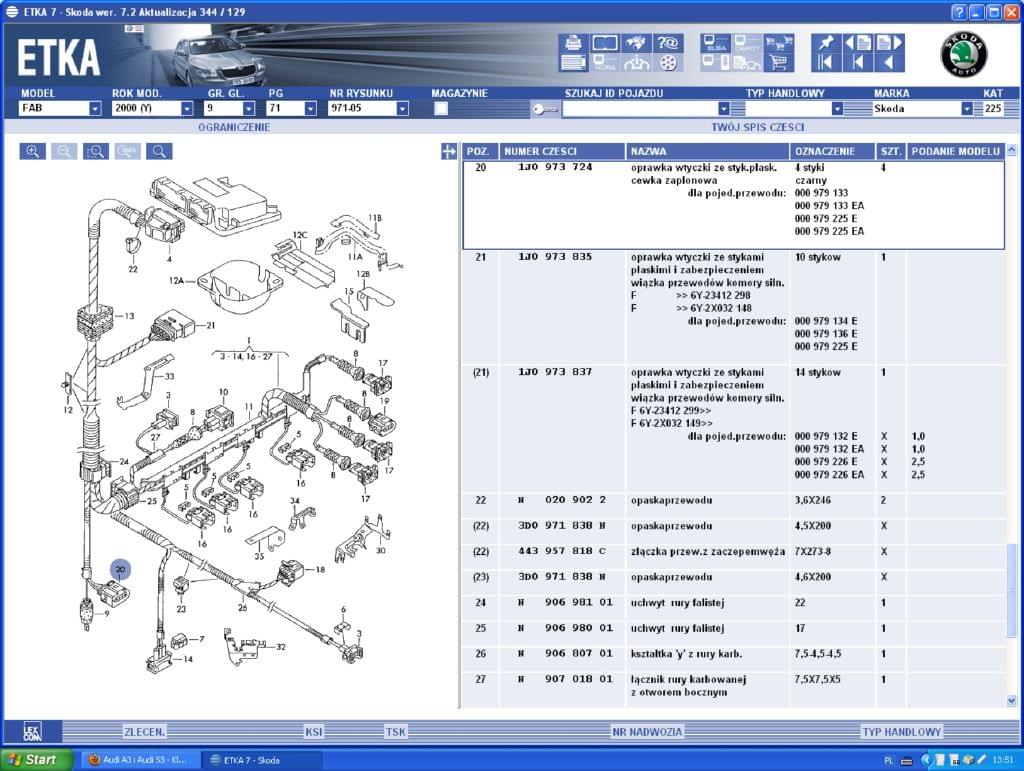Click the keyboard icon in the toolbar

point(573,63)
